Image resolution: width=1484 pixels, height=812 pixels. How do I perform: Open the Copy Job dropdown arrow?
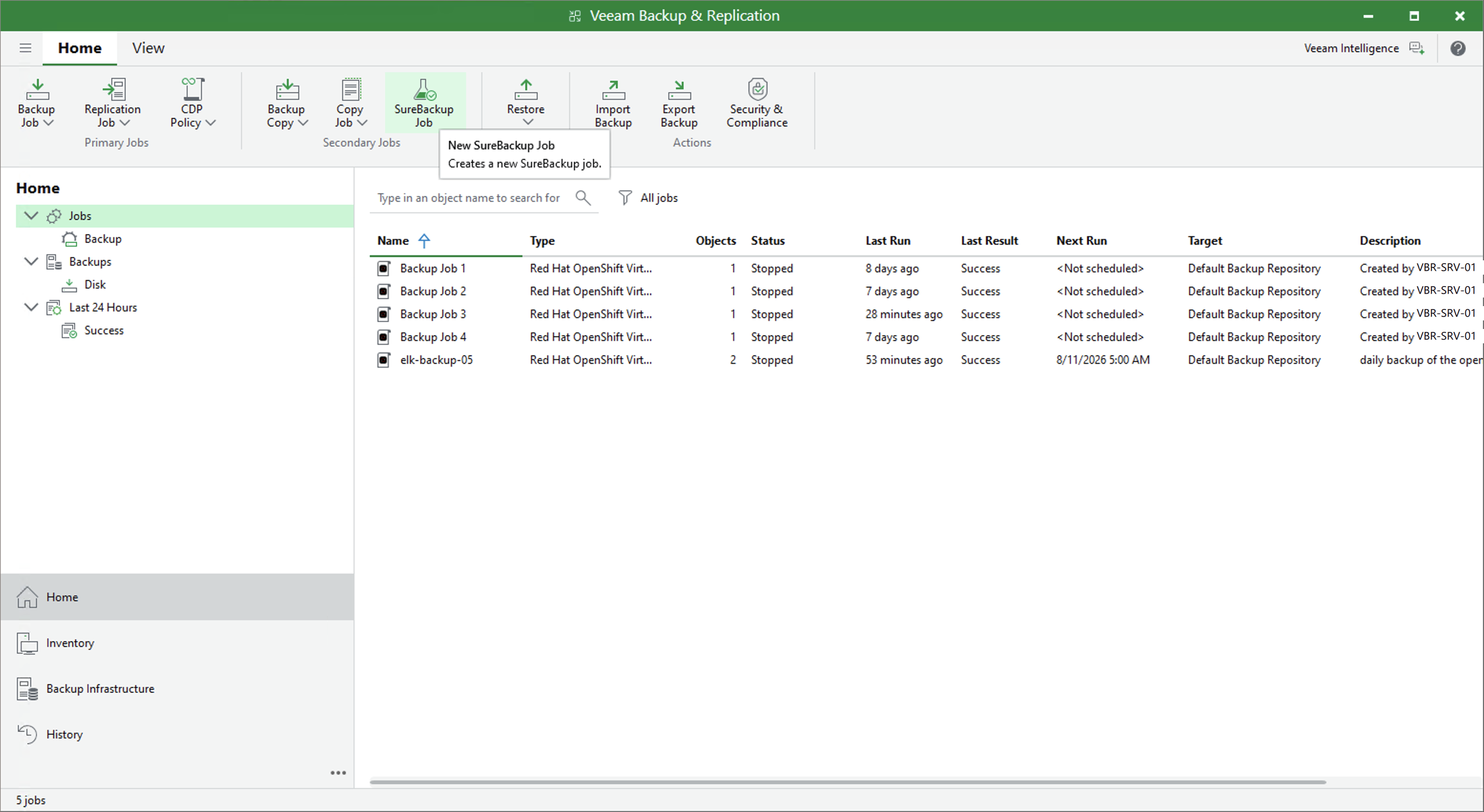pos(363,123)
